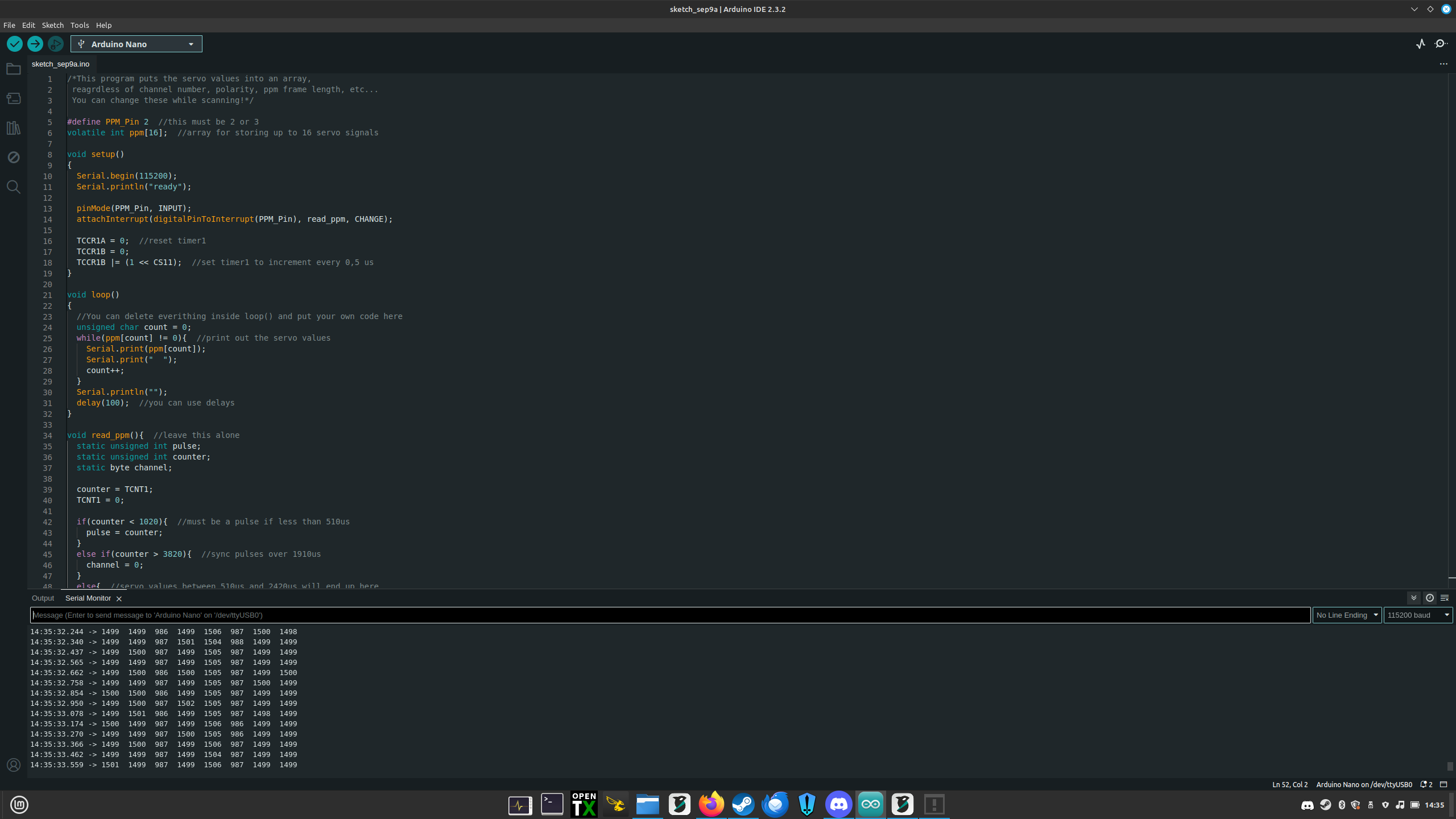Toggle autoscroll in the Serial Monitor
The width and height of the screenshot is (1456, 819).
click(1413, 598)
